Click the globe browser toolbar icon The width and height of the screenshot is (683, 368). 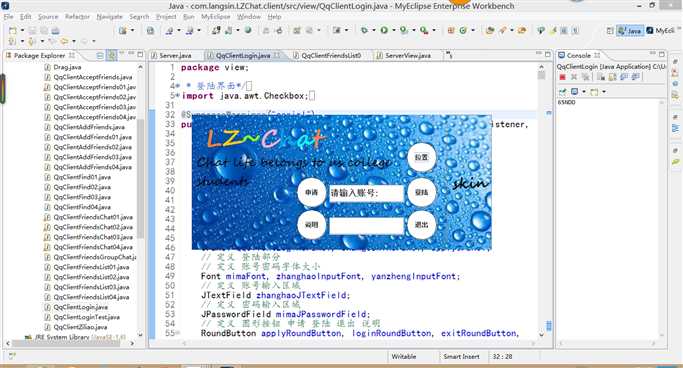(x=248, y=30)
